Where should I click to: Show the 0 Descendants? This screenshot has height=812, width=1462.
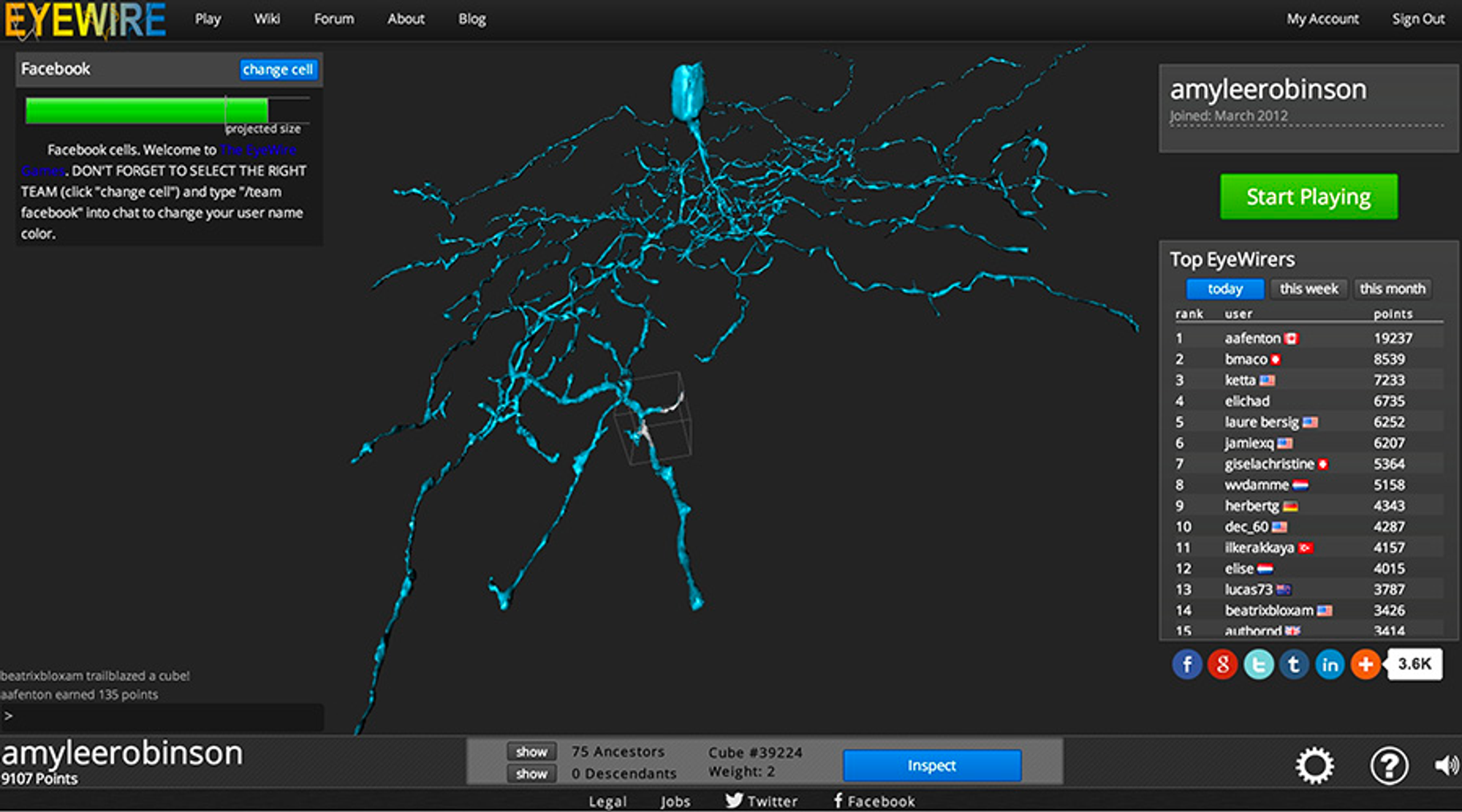point(531,773)
